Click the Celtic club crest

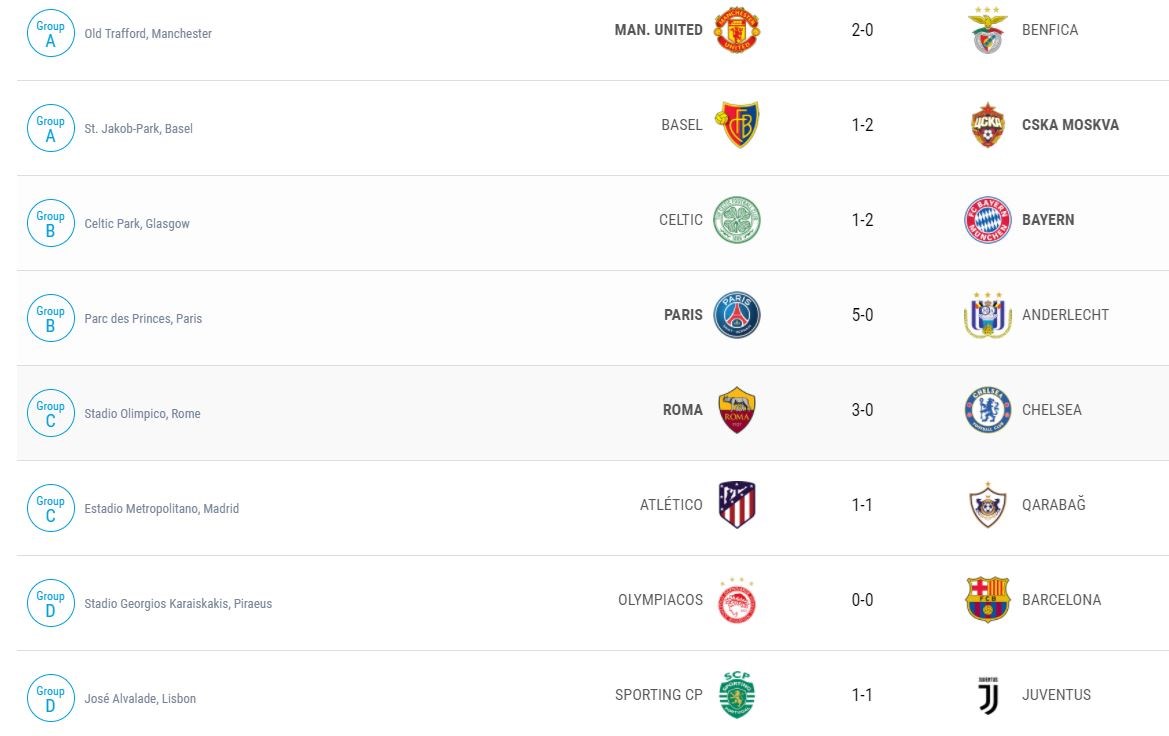click(737, 220)
